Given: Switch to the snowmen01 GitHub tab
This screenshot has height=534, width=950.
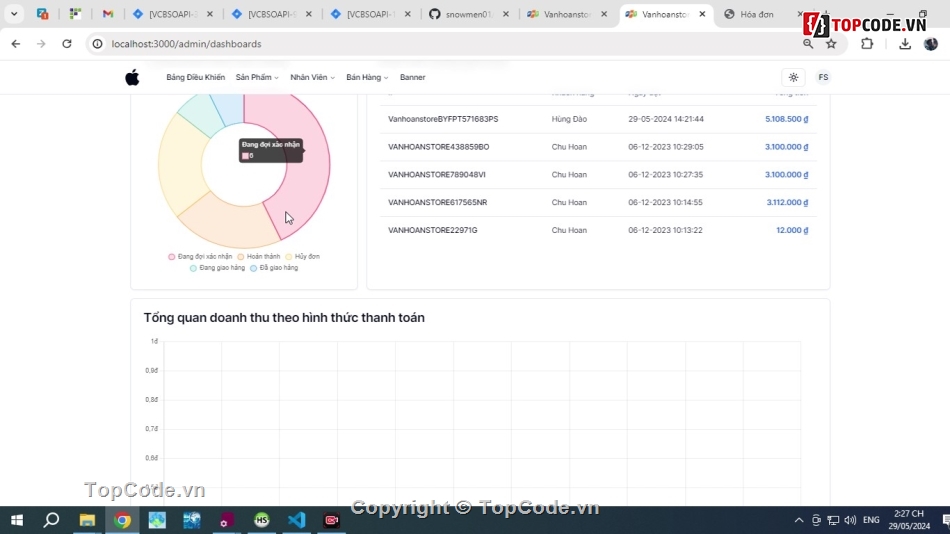Looking at the screenshot, I should [x=468, y=14].
